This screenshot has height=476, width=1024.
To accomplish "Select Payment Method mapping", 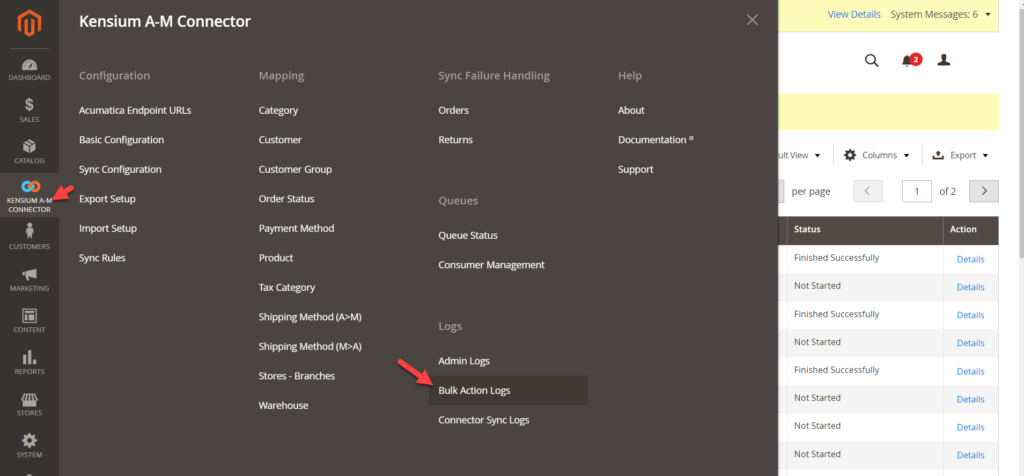I will tap(296, 229).
